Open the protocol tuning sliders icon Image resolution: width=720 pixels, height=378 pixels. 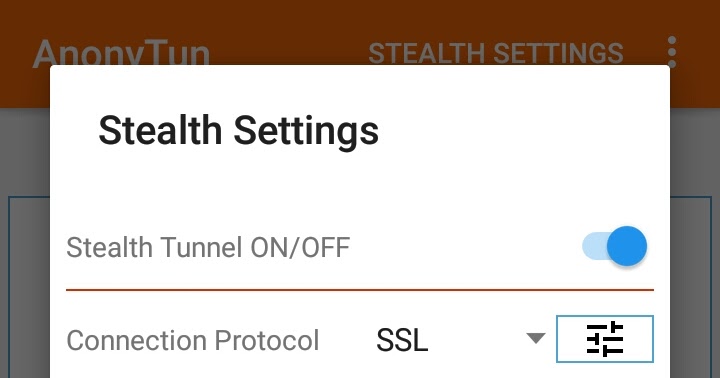pos(605,339)
